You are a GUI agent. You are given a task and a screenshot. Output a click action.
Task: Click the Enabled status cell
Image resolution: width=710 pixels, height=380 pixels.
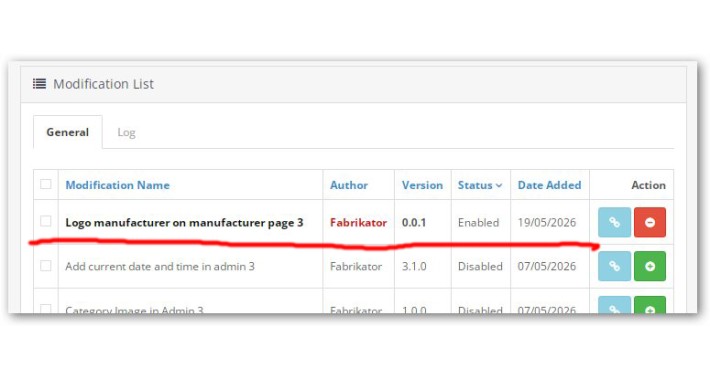[x=479, y=223]
